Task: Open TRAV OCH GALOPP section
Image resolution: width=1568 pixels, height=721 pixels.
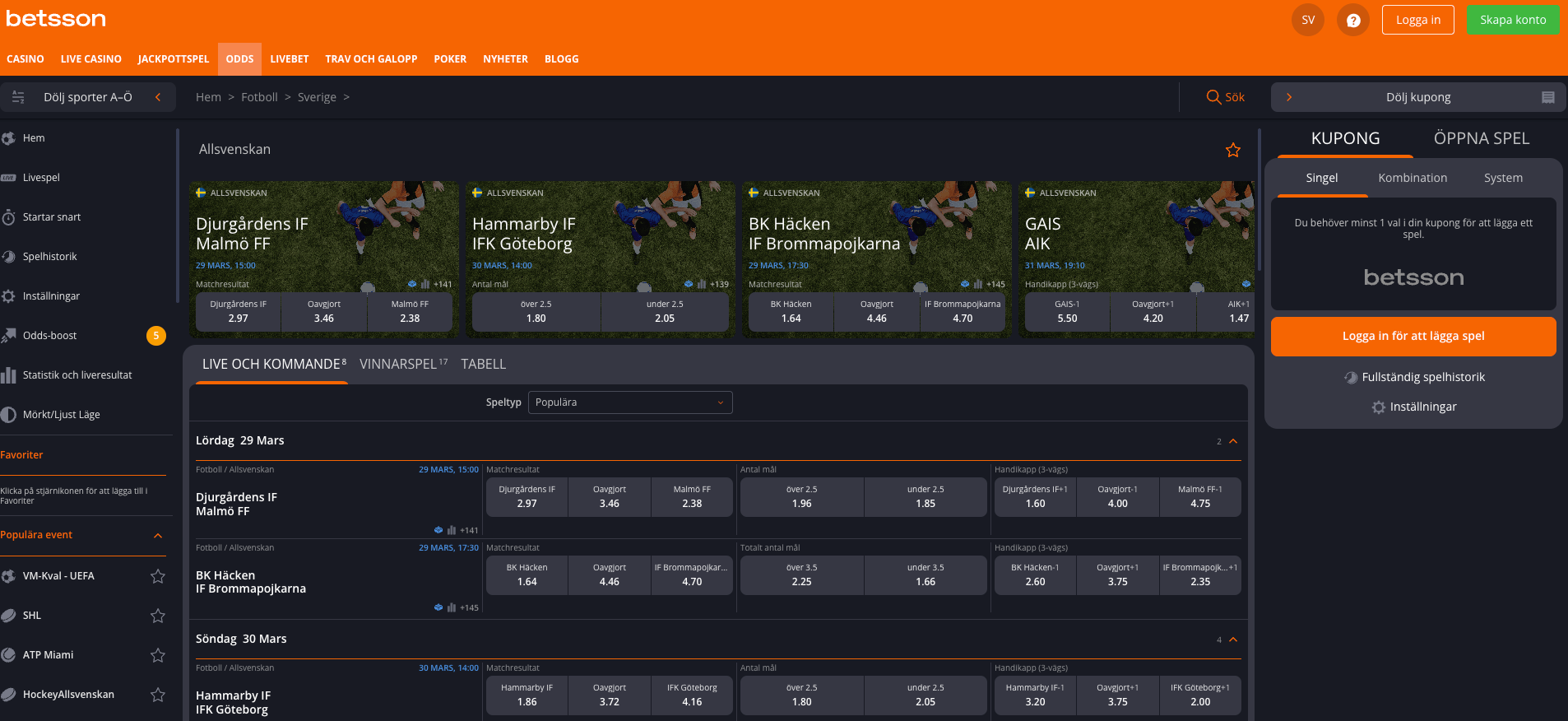Action: 371,59
